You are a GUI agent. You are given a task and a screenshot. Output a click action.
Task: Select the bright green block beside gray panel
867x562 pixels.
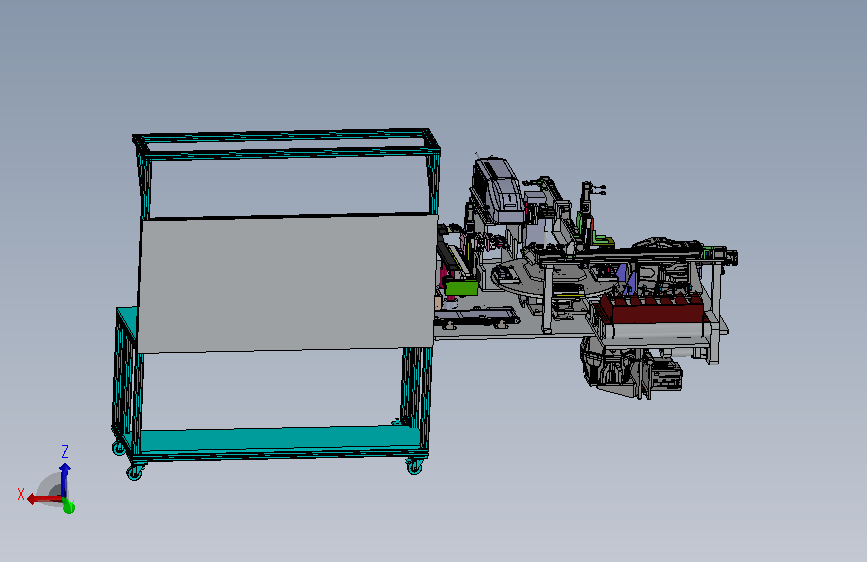[462, 288]
